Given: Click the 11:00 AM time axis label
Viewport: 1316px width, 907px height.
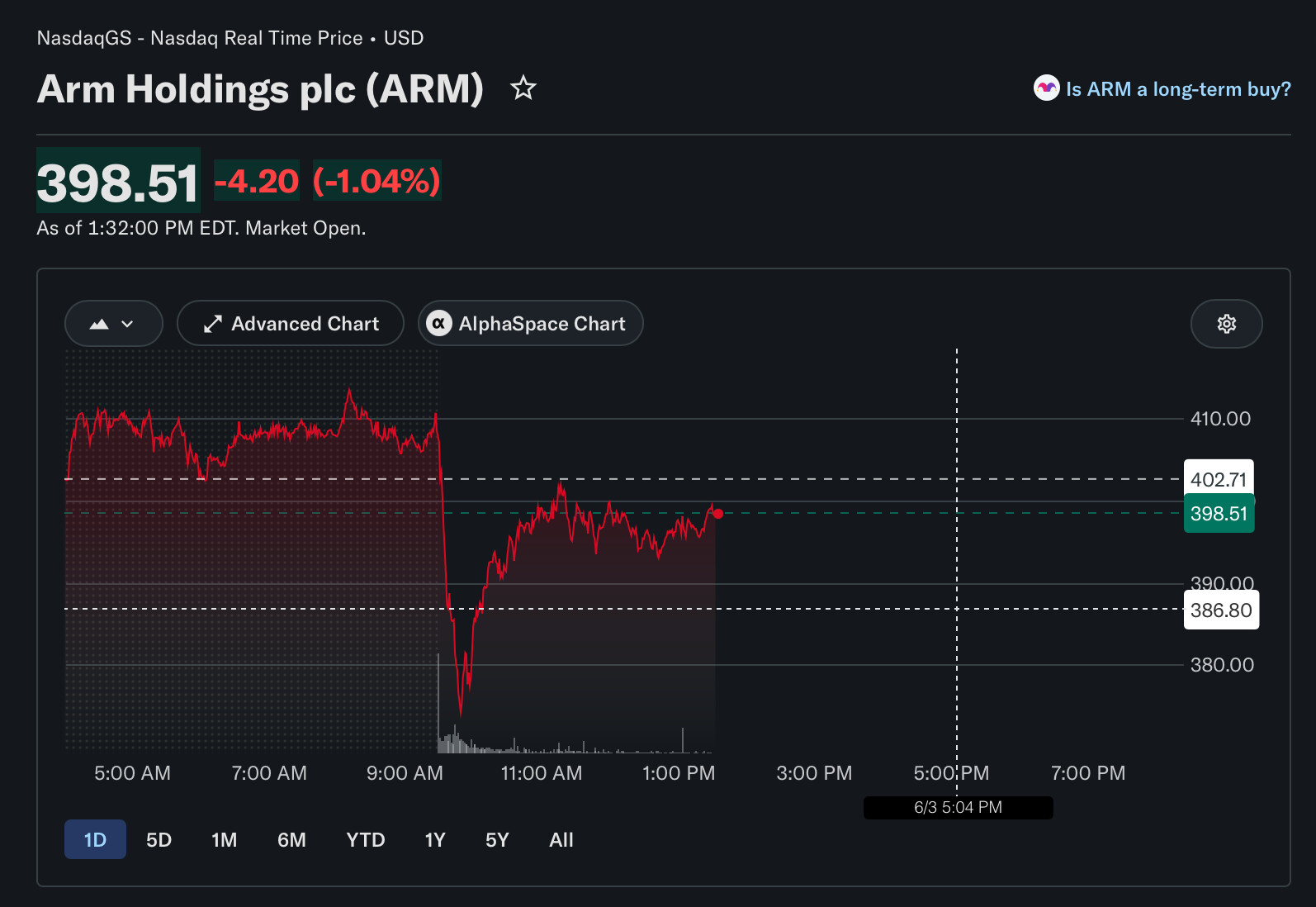Looking at the screenshot, I should [x=542, y=773].
